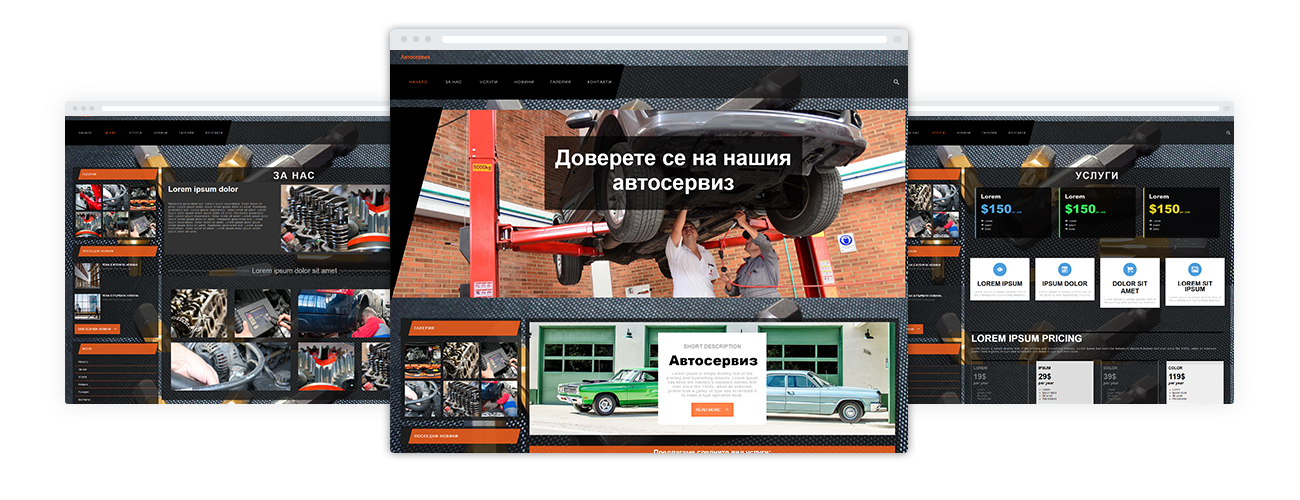The image size is (1300, 500).
Task: Open the ГАЛЕРИЯ menu item in center window
Action: [560, 82]
